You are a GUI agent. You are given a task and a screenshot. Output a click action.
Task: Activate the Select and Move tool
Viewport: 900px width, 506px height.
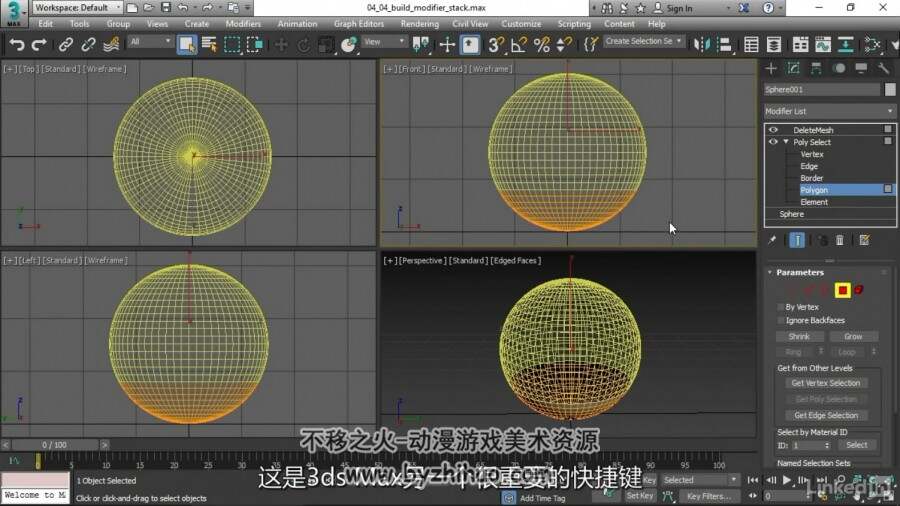click(281, 44)
